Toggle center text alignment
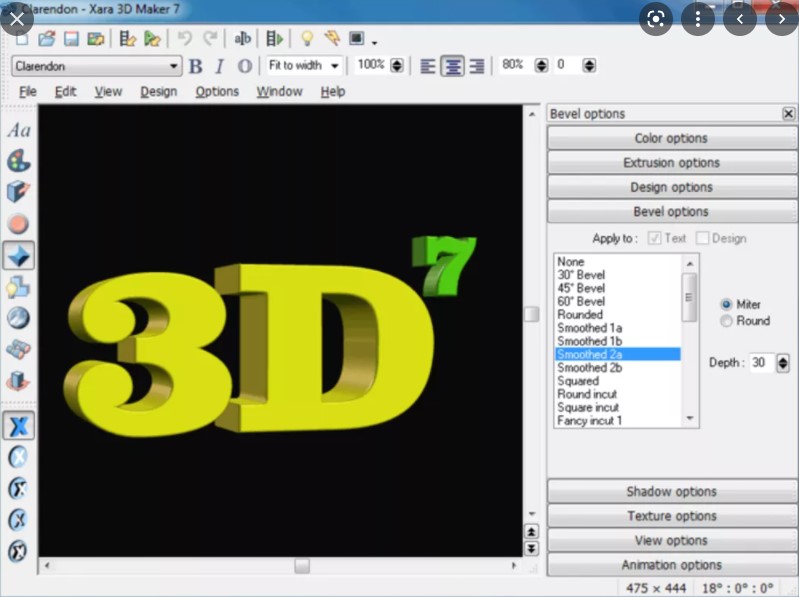Image resolution: width=799 pixels, height=597 pixels. click(452, 66)
